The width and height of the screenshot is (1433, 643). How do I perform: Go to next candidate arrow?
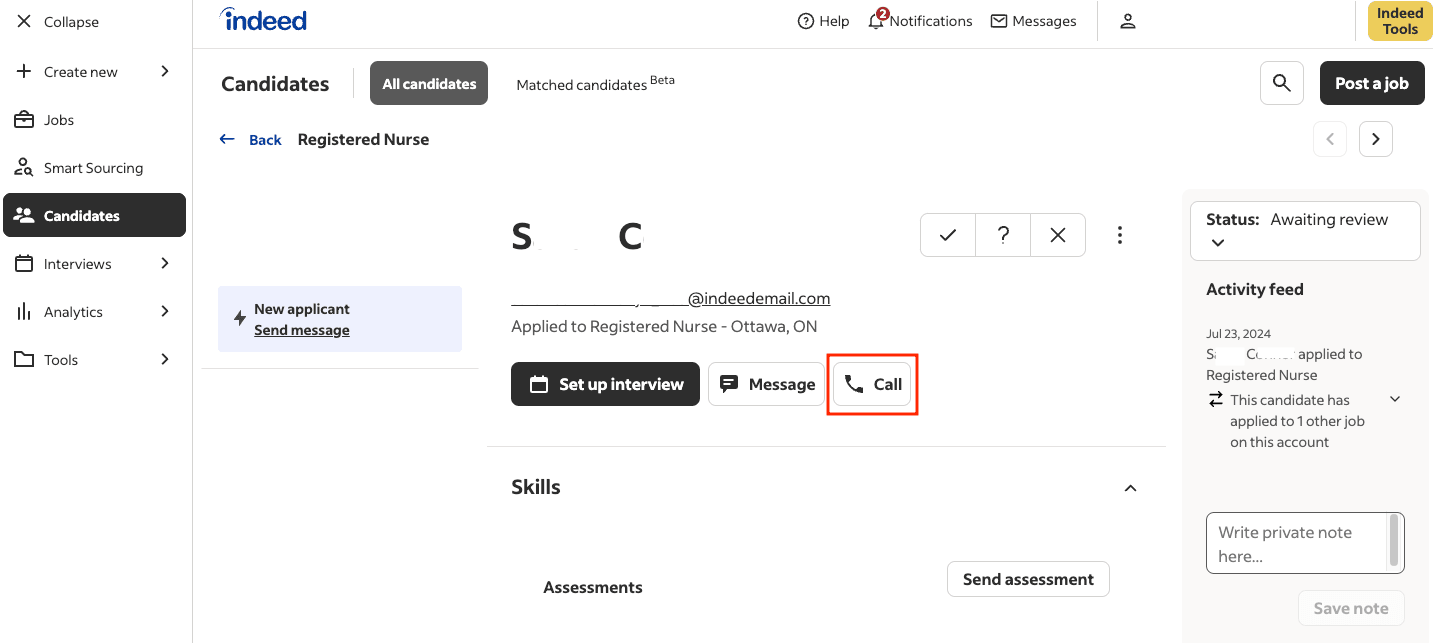1375,140
